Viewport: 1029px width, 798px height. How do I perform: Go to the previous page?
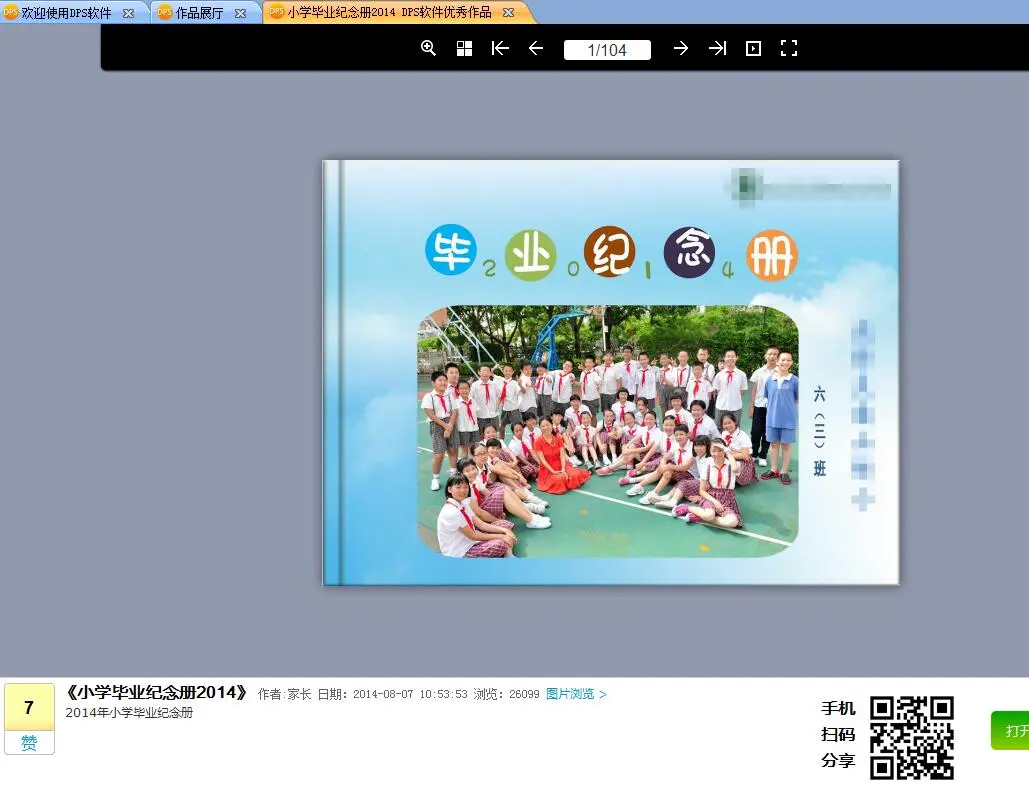coord(535,48)
